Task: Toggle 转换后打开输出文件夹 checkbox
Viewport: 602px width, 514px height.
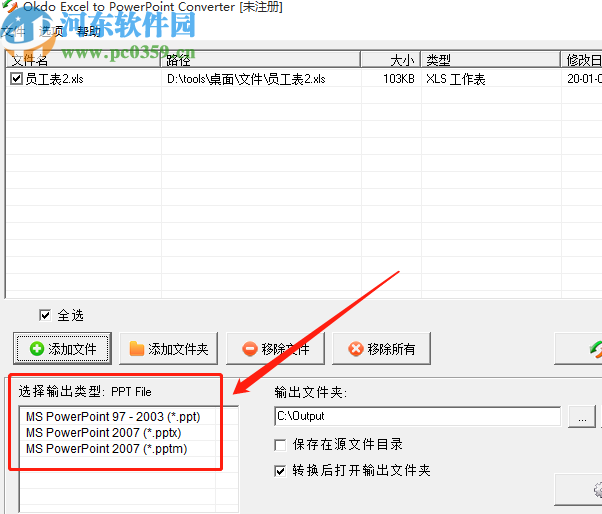Action: [280, 471]
